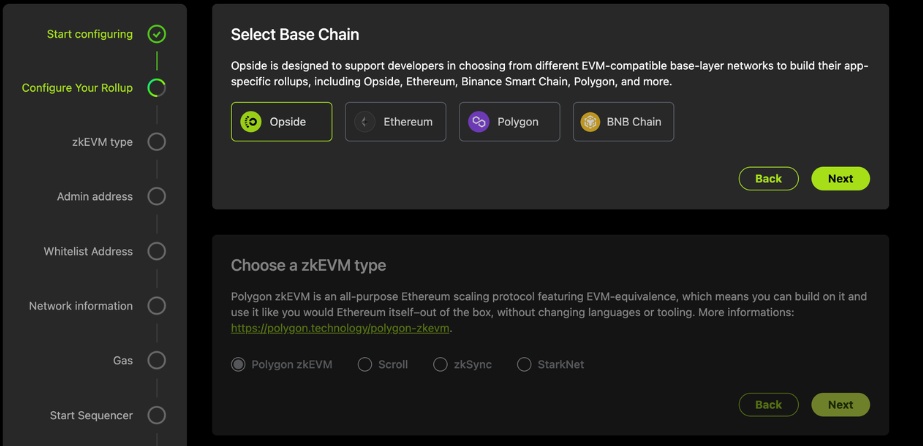Click Back in Select Base Chain panel
923x446 pixels.
pos(769,178)
